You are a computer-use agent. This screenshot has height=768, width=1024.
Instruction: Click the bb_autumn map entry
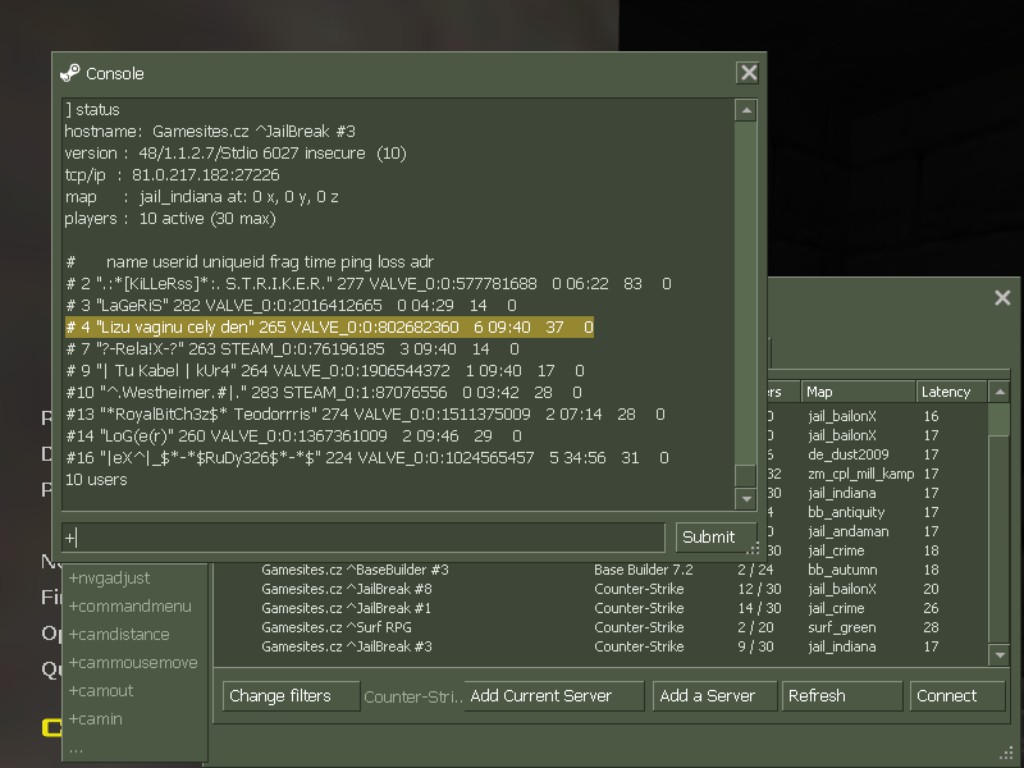(842, 570)
